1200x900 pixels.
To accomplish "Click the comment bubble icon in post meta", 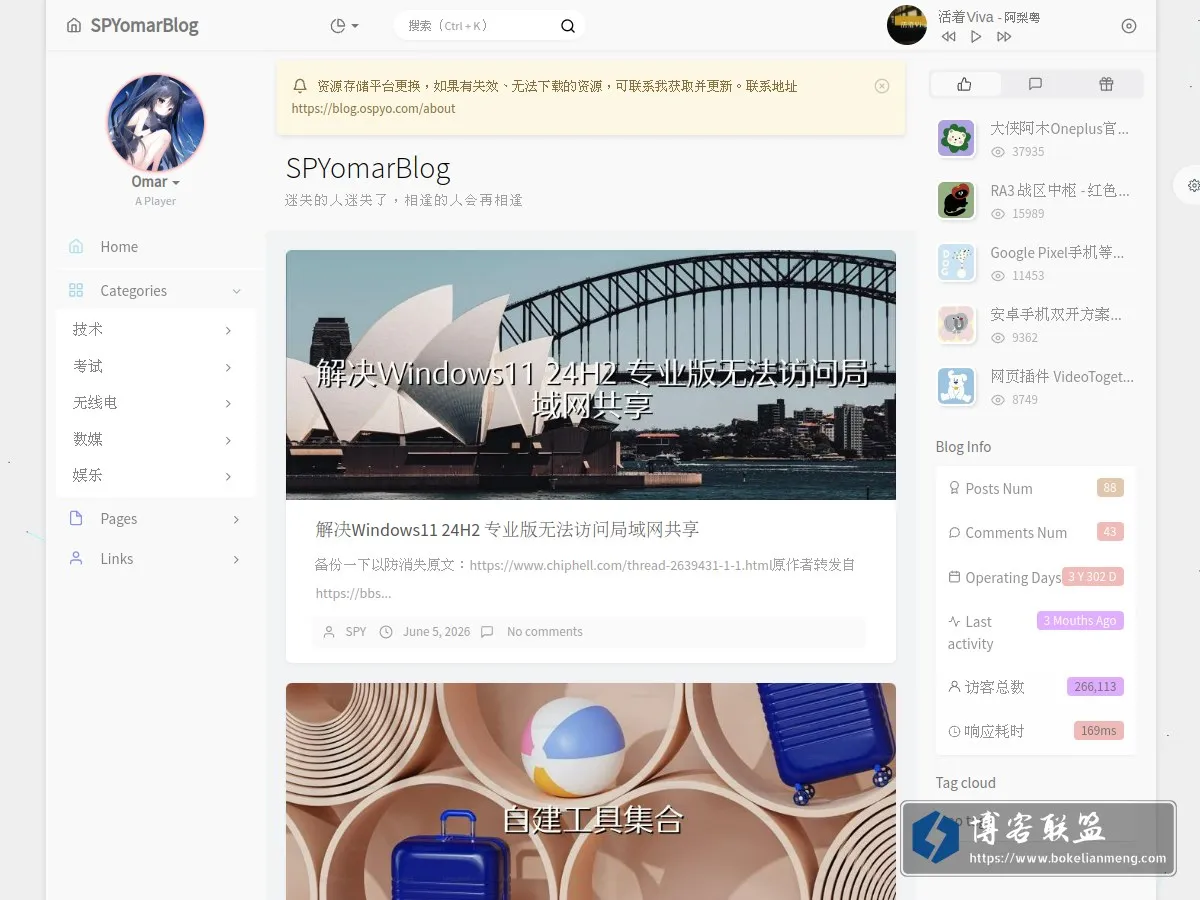I will click(x=487, y=632).
